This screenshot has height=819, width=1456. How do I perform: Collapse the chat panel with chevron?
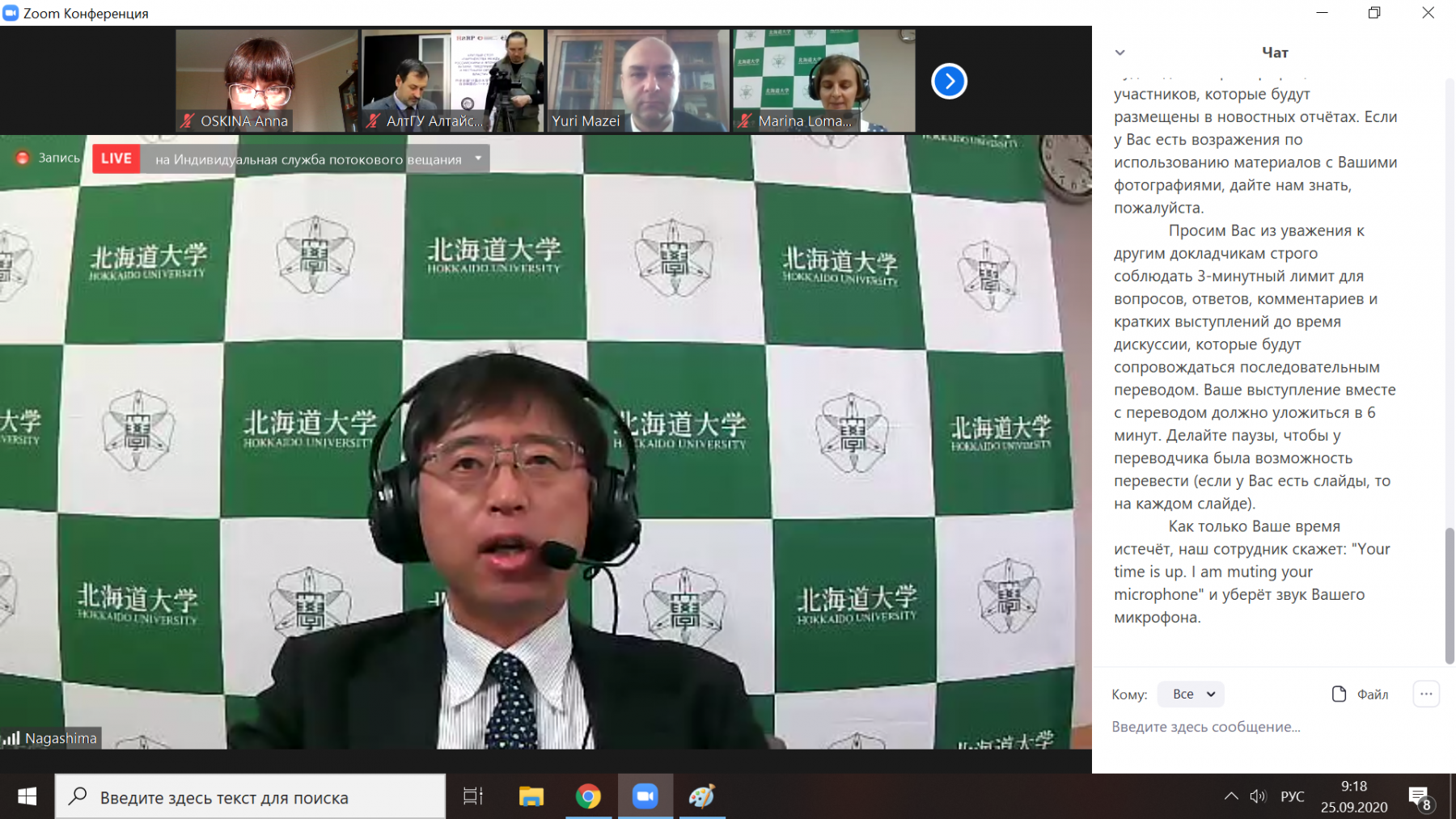(x=1120, y=53)
